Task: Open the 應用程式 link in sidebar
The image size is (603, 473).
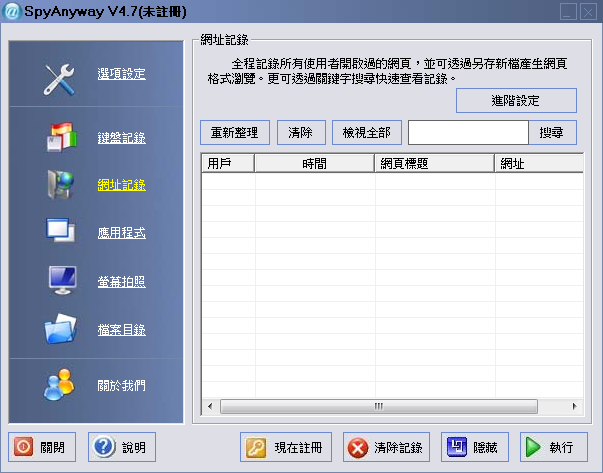Action: point(122,233)
